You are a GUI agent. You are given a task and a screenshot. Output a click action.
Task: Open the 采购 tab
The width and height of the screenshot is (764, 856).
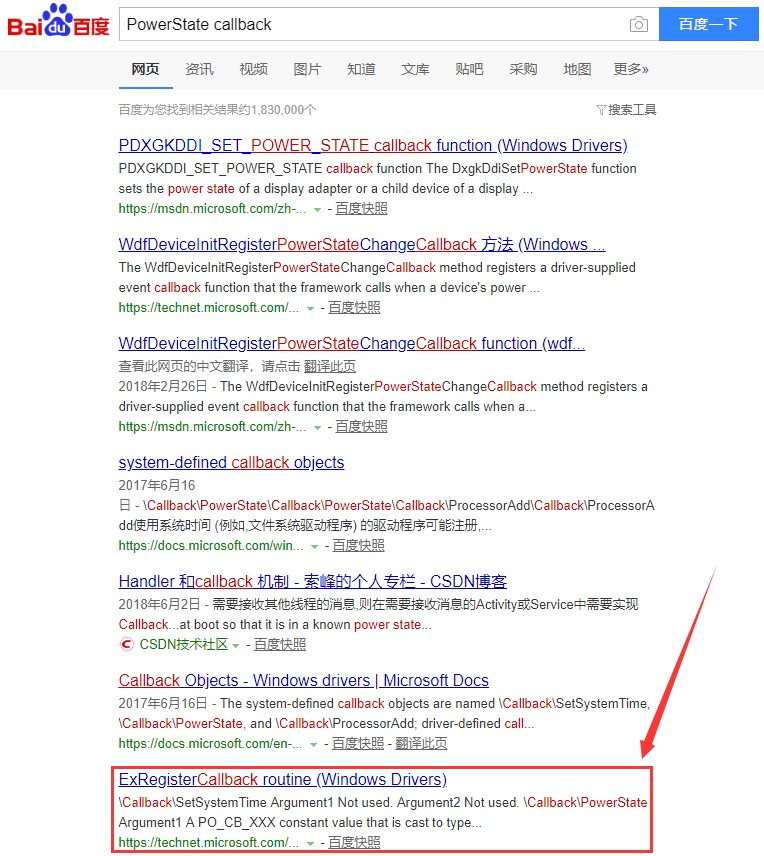(523, 69)
